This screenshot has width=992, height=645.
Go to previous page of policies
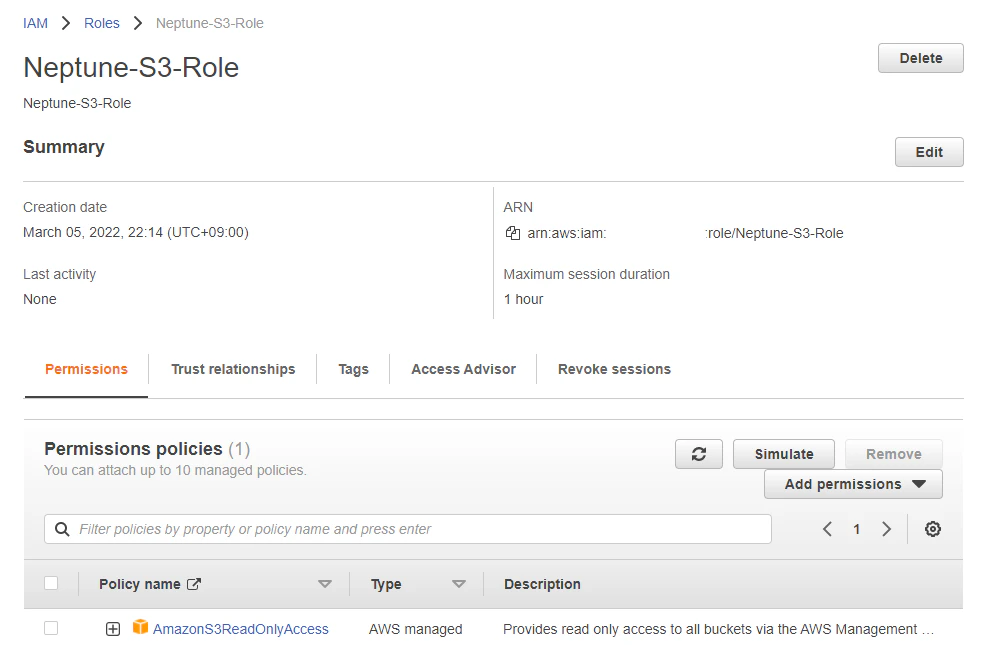(x=827, y=529)
